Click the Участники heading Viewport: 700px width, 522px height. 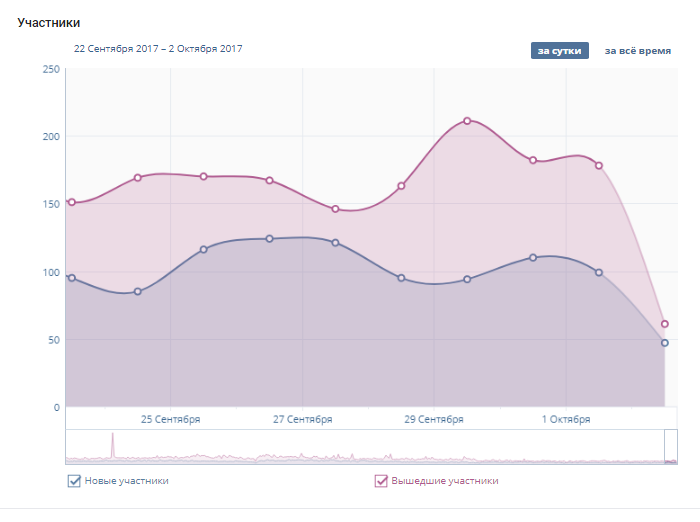click(x=48, y=22)
